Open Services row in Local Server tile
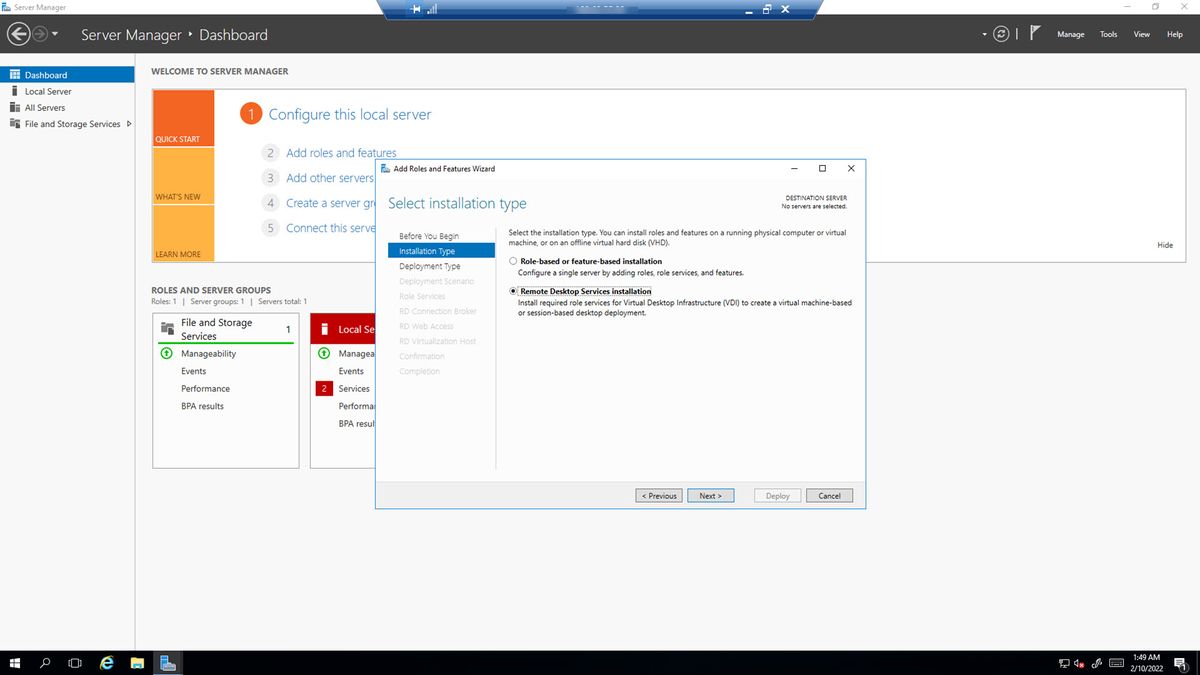The image size is (1200, 675). pyautogui.click(x=354, y=388)
